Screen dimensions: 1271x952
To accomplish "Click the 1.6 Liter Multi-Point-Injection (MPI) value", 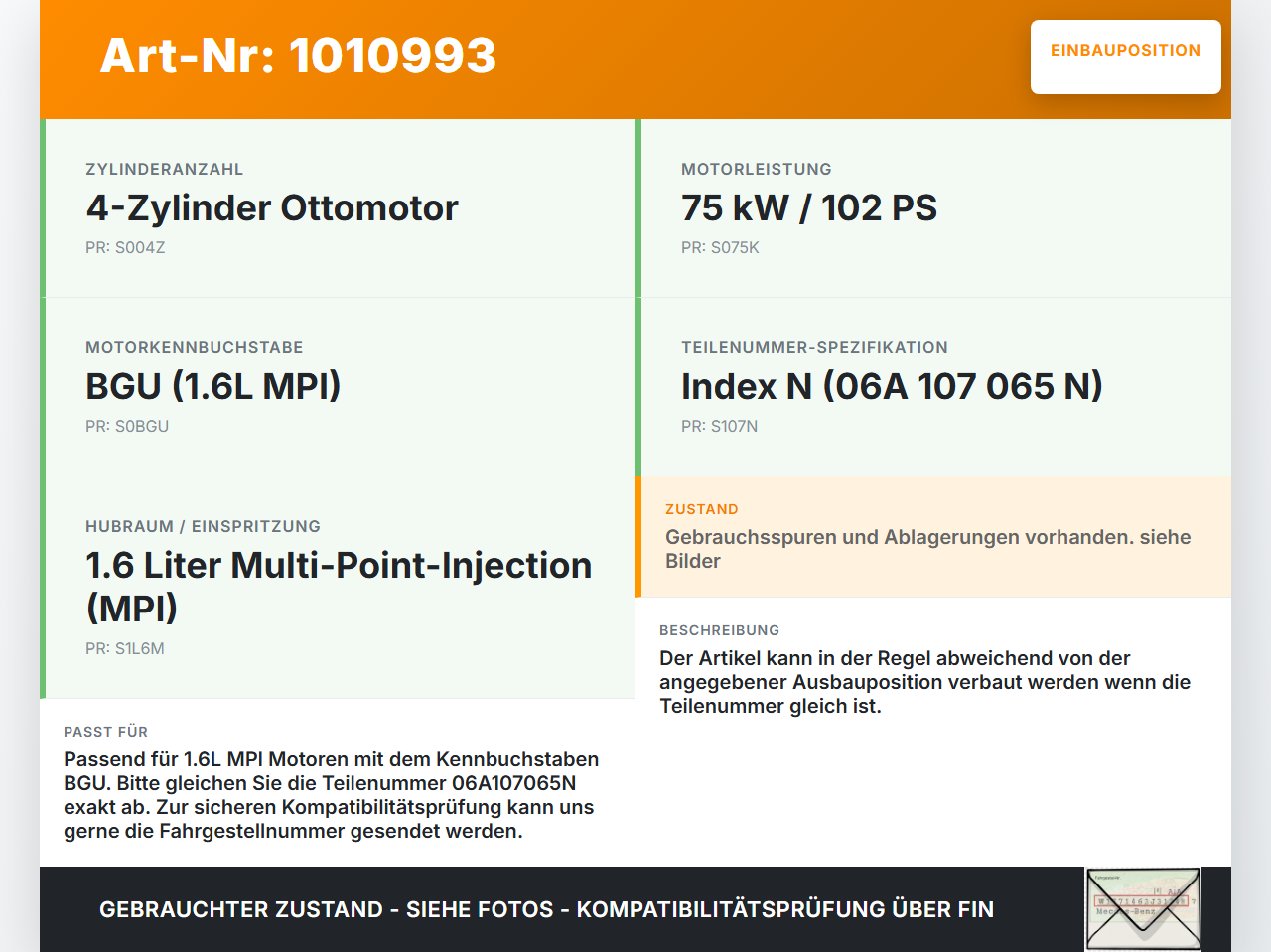I will pyautogui.click(x=339, y=586).
